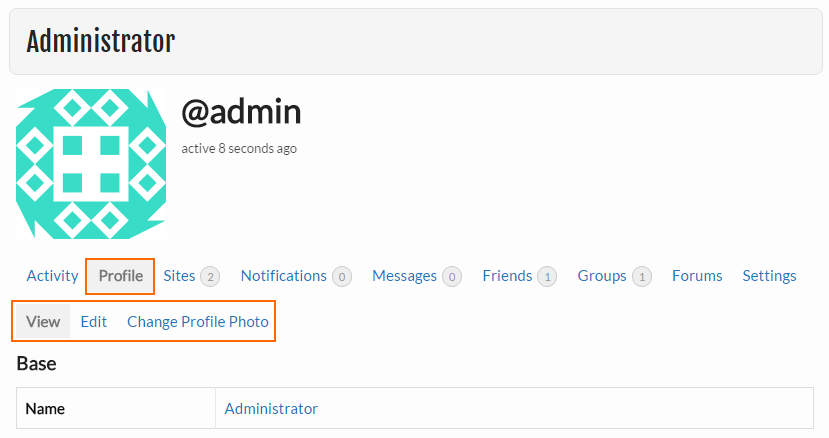Screen dimensions: 829x438
Task: Click the Edit profile link
Action: coord(94,322)
